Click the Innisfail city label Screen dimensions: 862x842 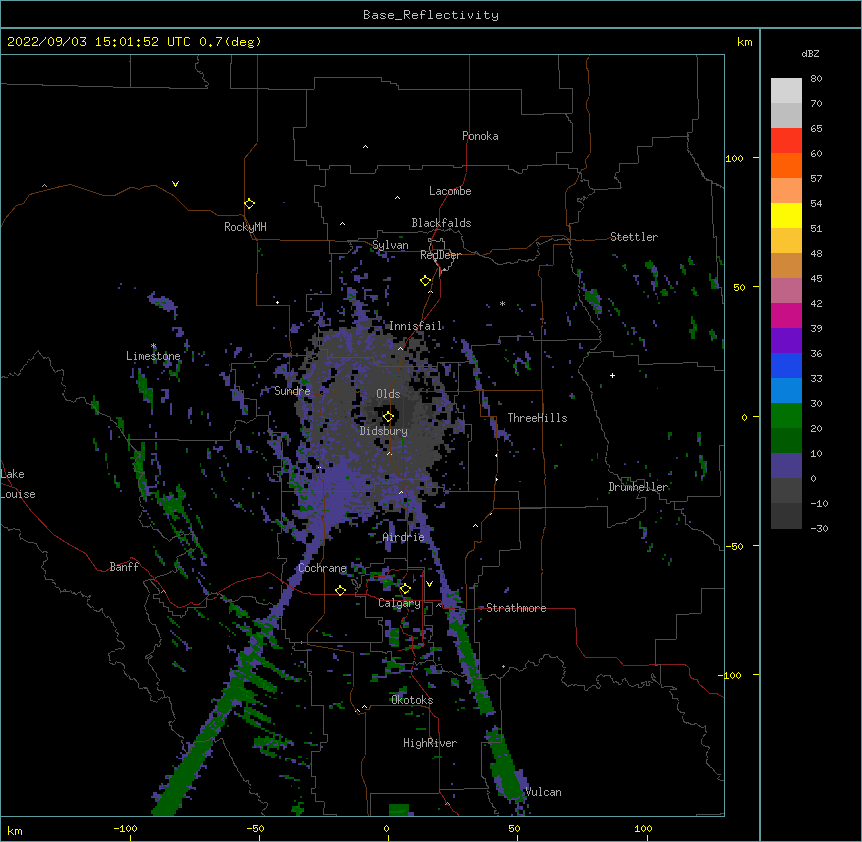416,326
